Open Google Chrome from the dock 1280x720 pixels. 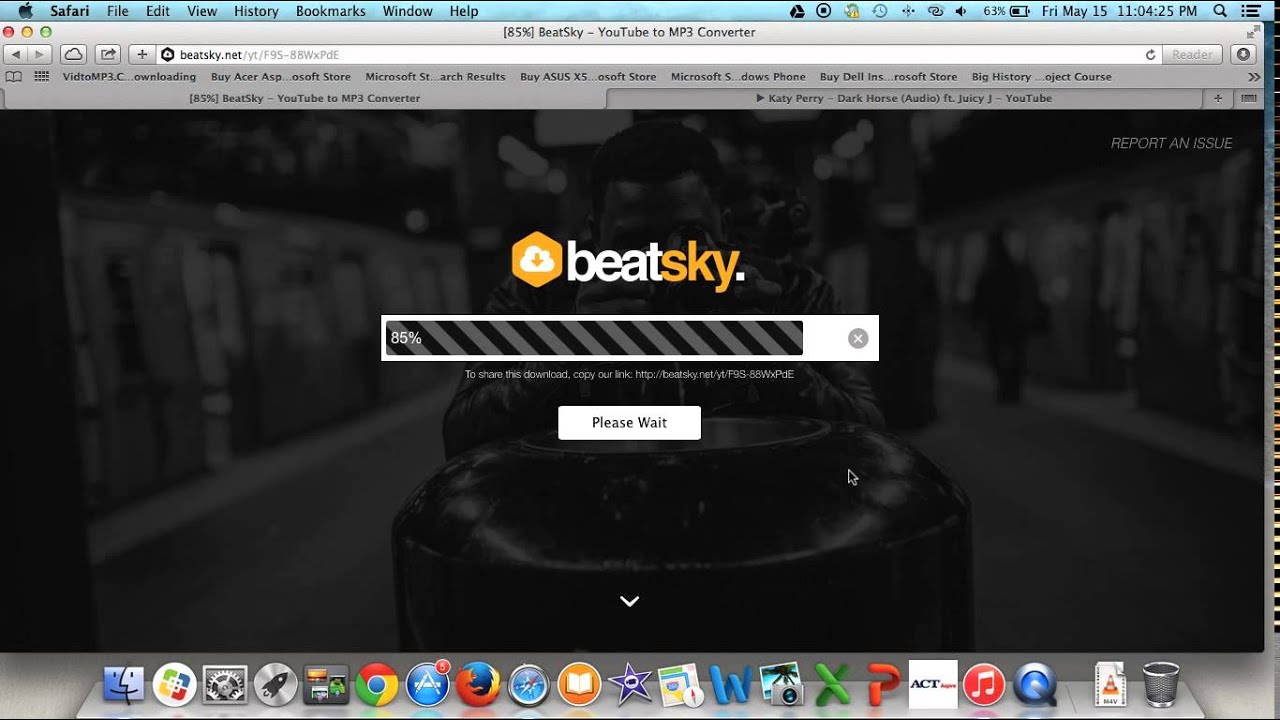click(x=376, y=685)
